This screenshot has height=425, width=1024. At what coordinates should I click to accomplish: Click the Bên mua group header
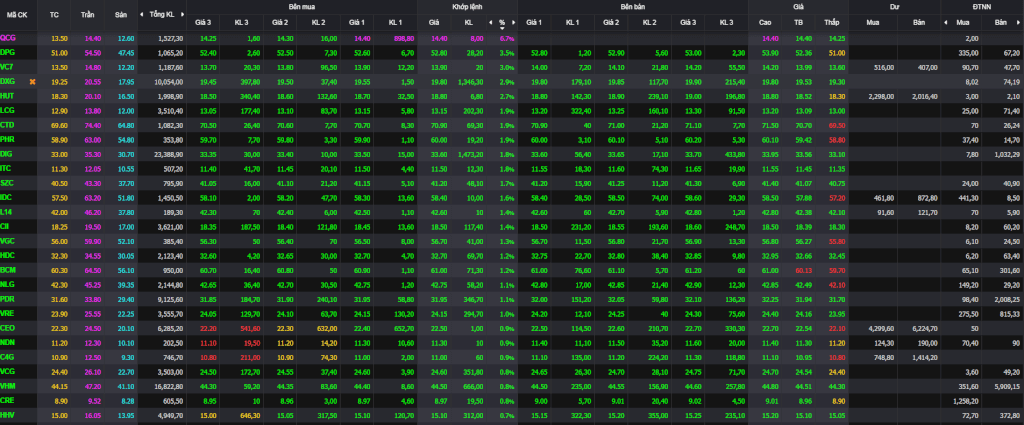click(302, 5)
